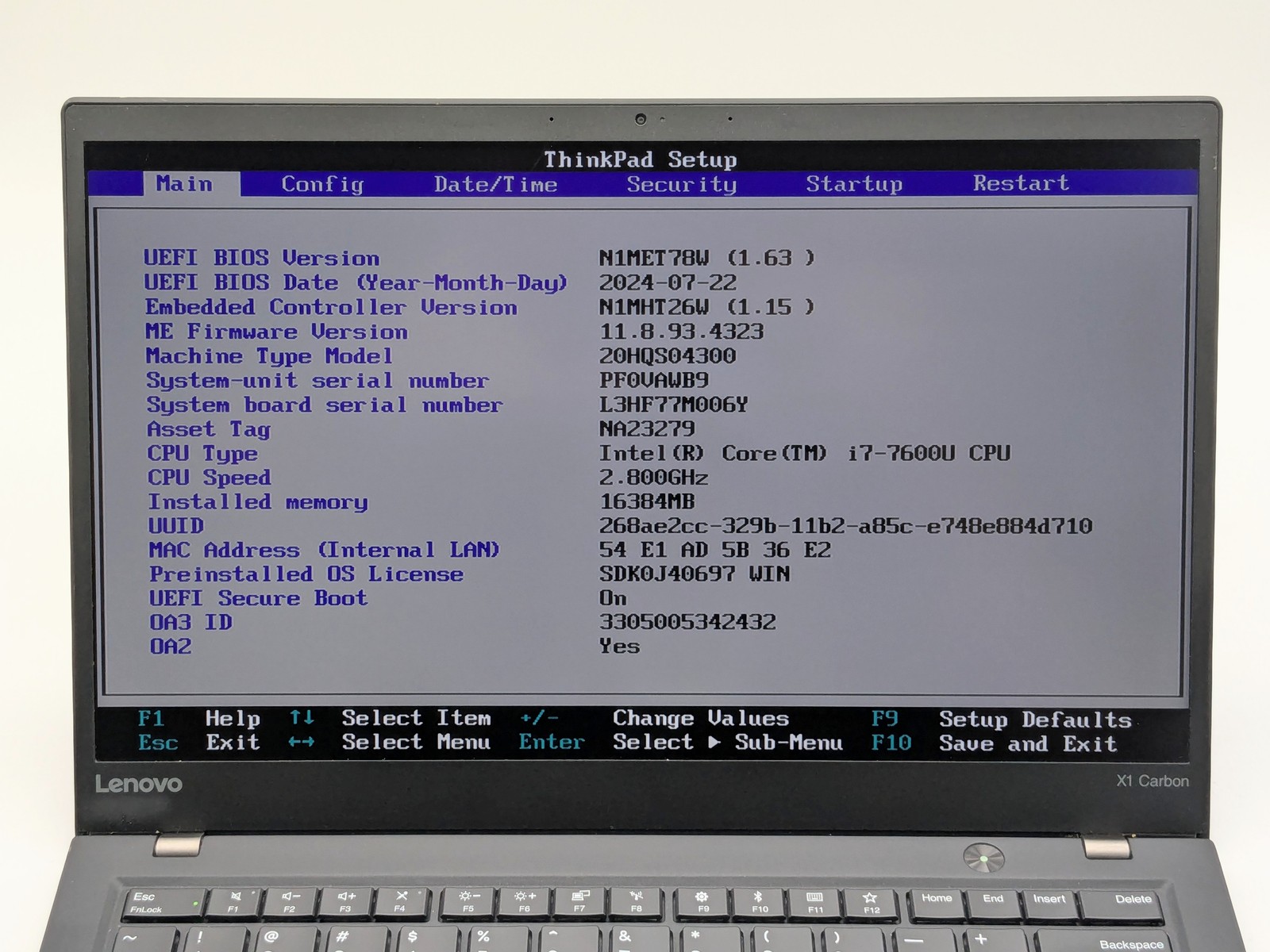Select the CPU Speed label

pos(210,478)
